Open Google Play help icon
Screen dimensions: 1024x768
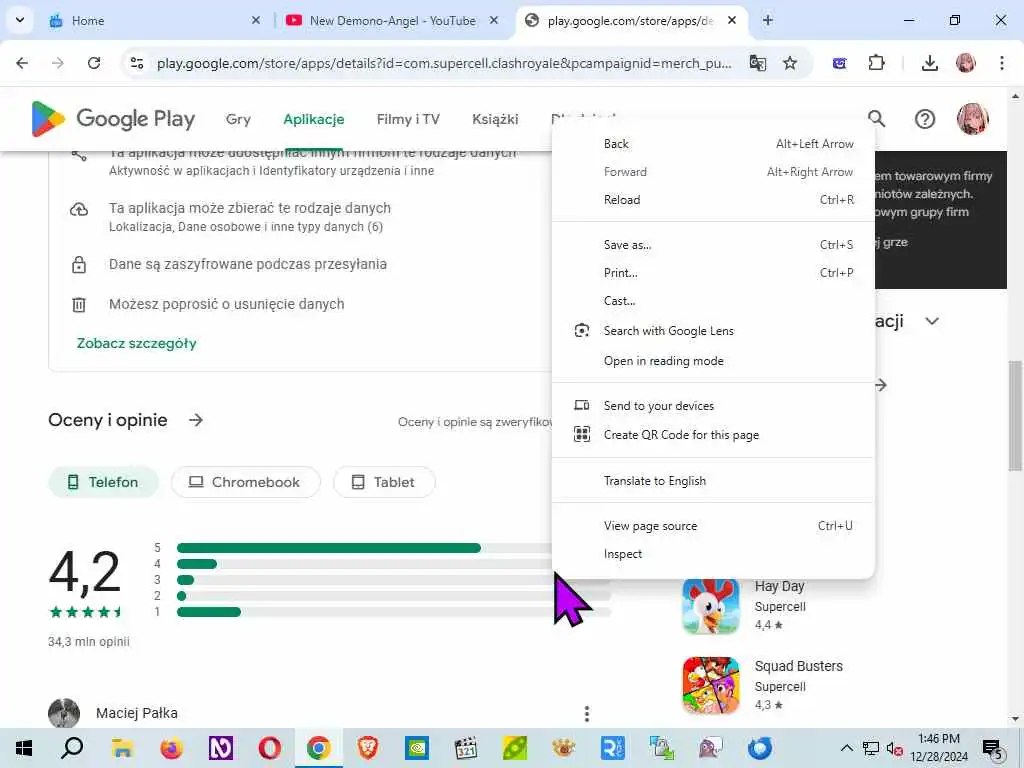925,119
